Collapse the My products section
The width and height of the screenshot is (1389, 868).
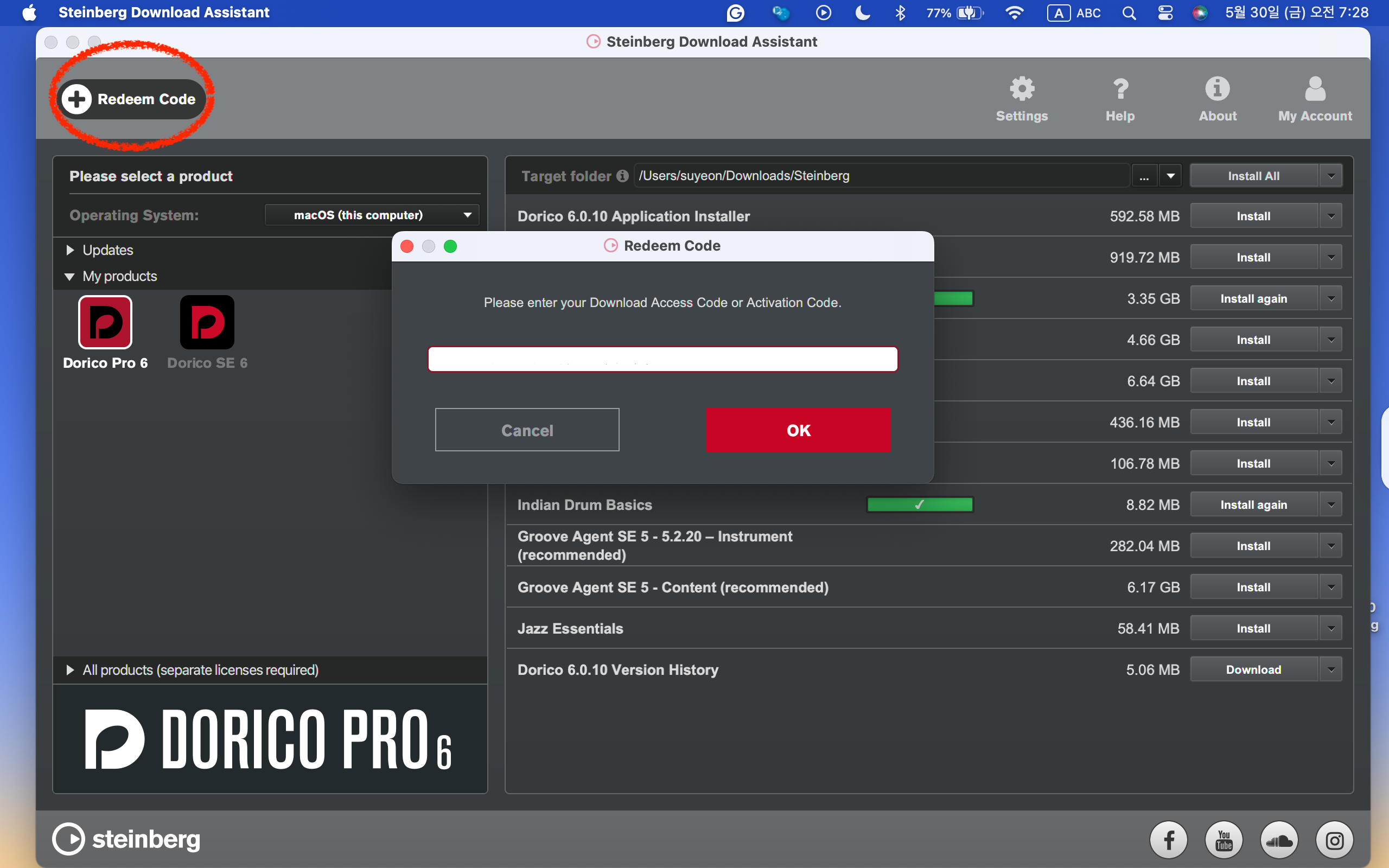pos(70,277)
